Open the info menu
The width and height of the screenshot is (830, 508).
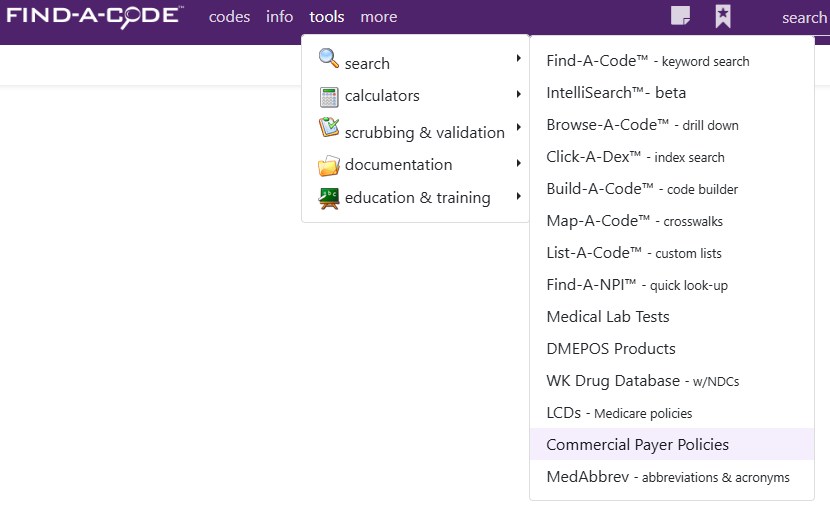(x=279, y=17)
